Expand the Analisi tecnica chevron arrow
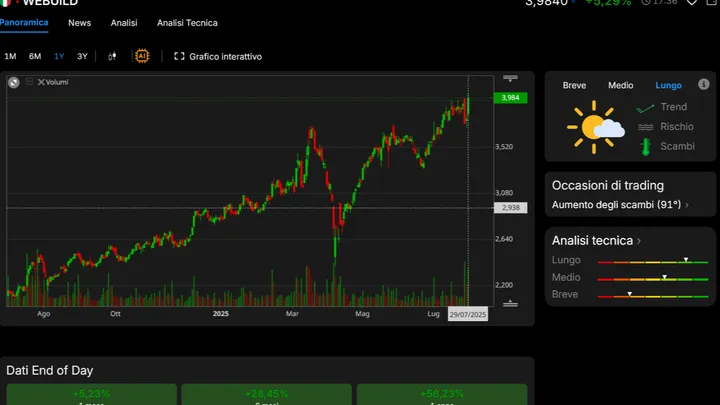 click(x=639, y=241)
